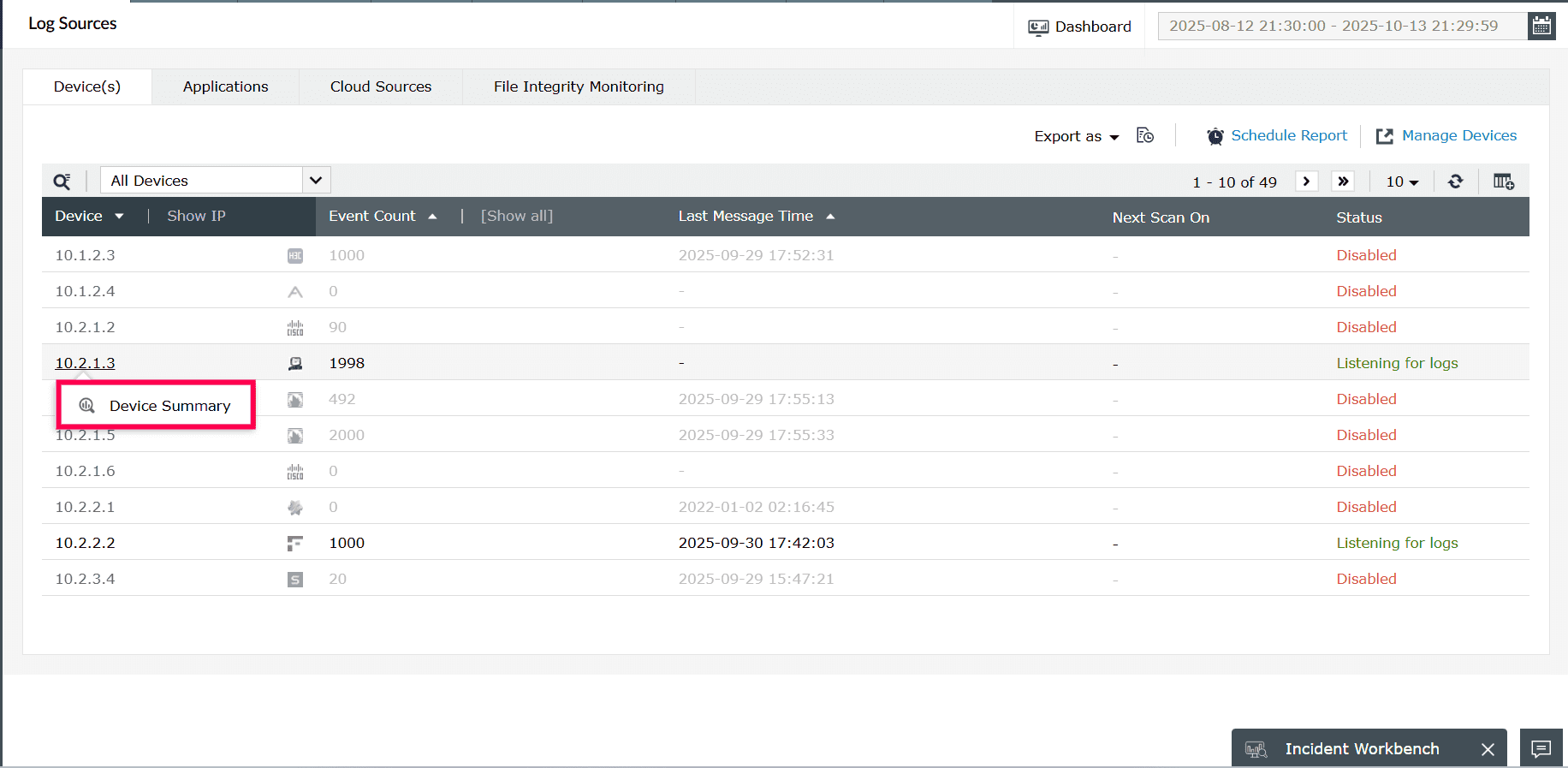This screenshot has height=768, width=1568.
Task: Click device 10.2.2.1
Action: coord(85,507)
